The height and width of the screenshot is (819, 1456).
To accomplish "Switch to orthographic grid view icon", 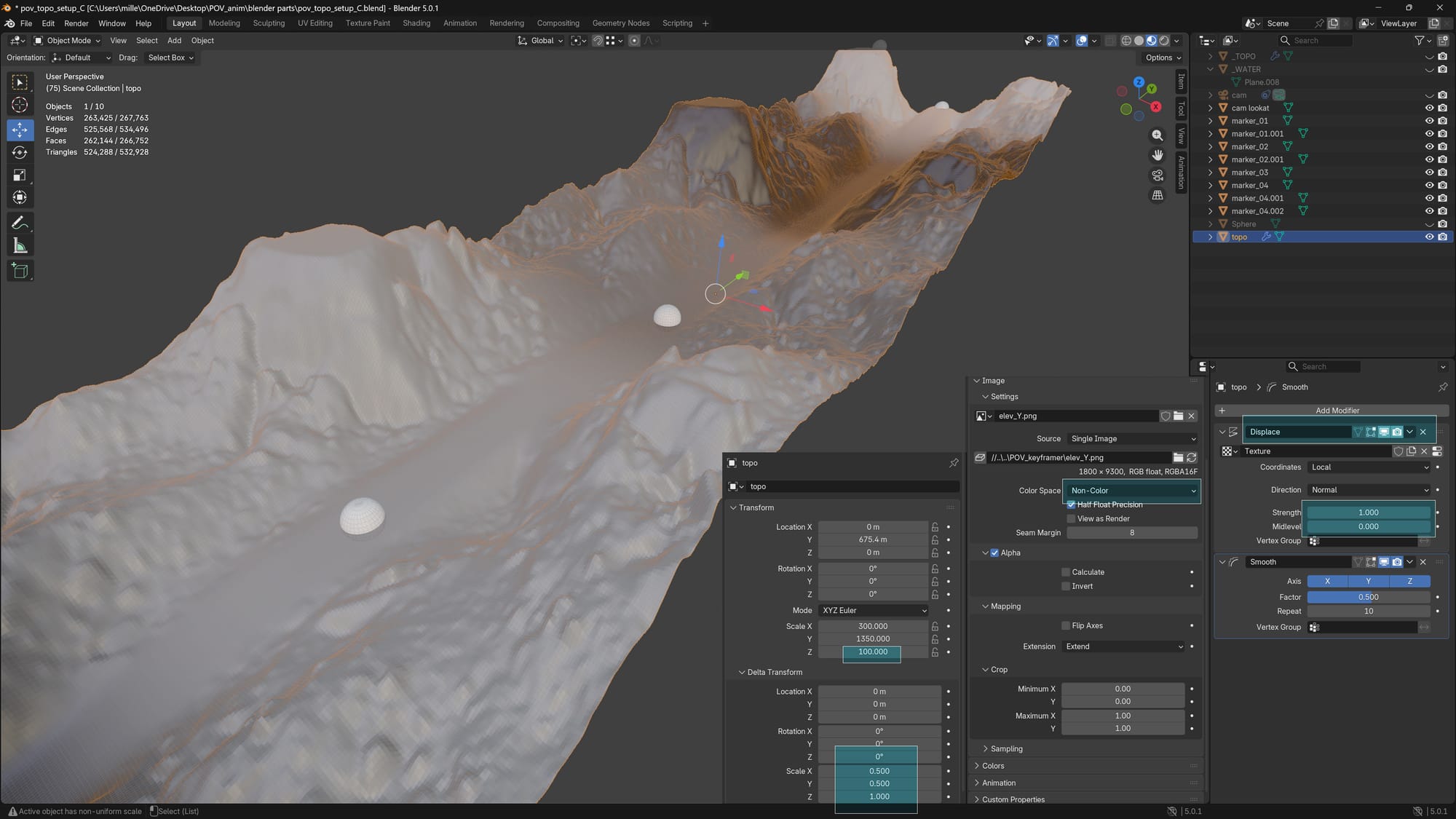I will click(1157, 195).
